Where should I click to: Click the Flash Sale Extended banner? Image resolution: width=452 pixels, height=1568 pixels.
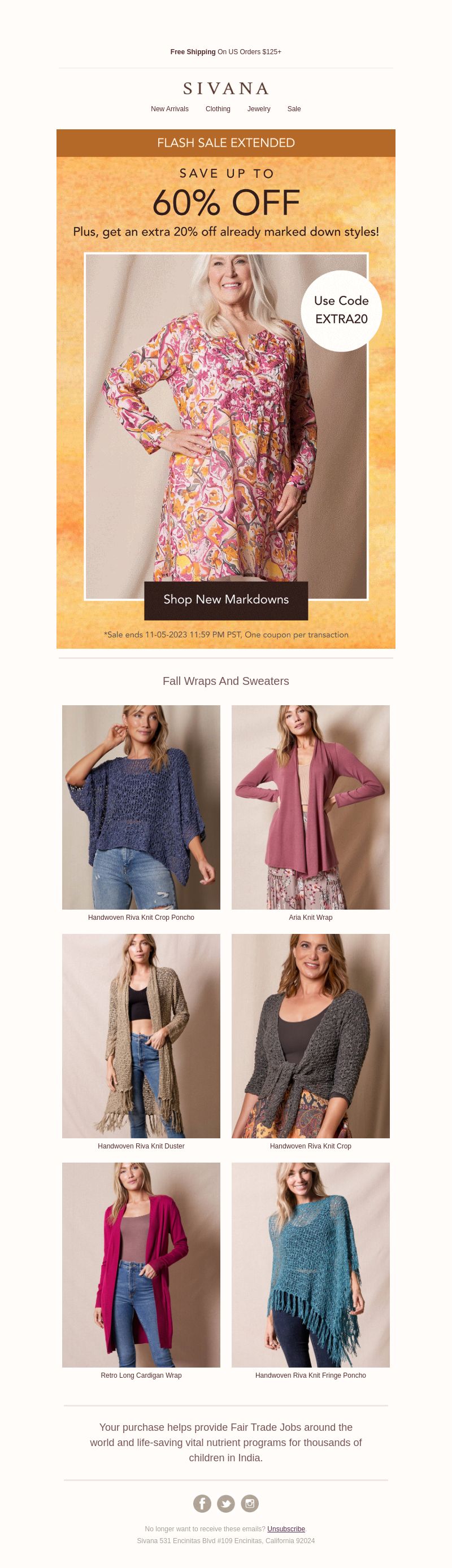226,143
